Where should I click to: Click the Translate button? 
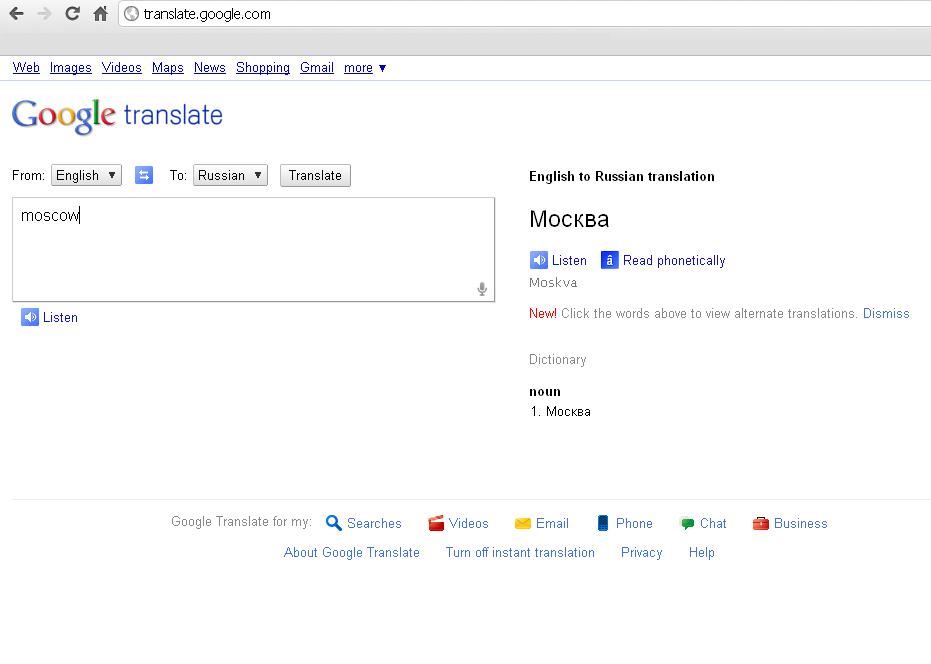[315, 175]
